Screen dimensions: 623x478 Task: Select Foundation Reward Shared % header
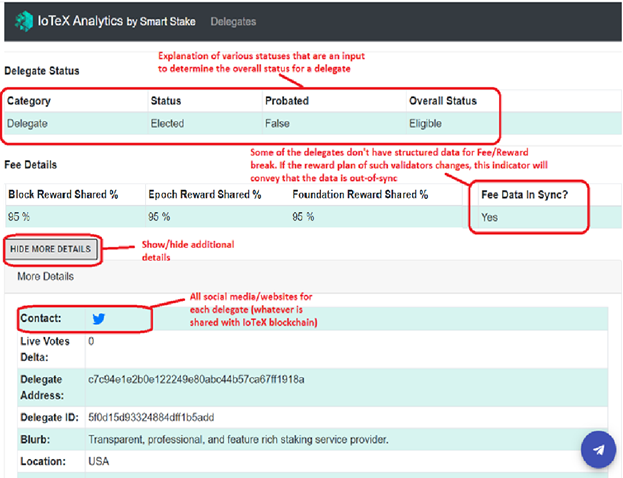click(x=360, y=194)
